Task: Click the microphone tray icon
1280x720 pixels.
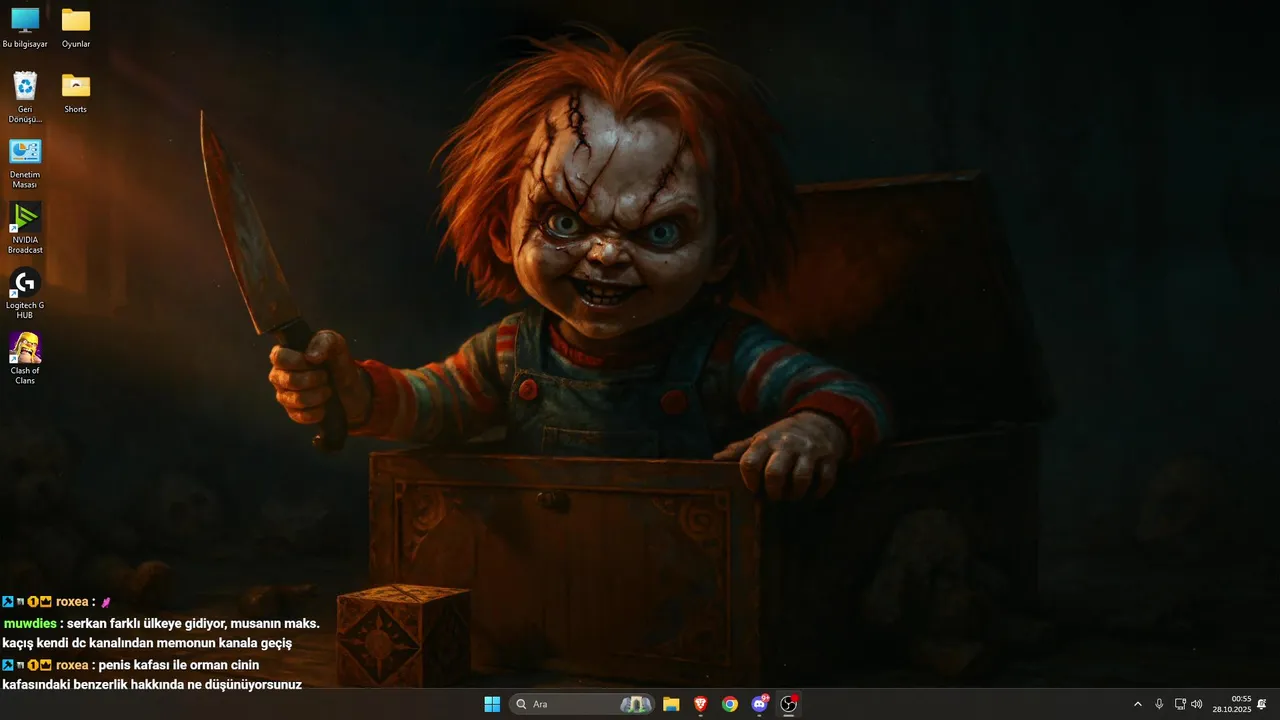Action: 1159,704
